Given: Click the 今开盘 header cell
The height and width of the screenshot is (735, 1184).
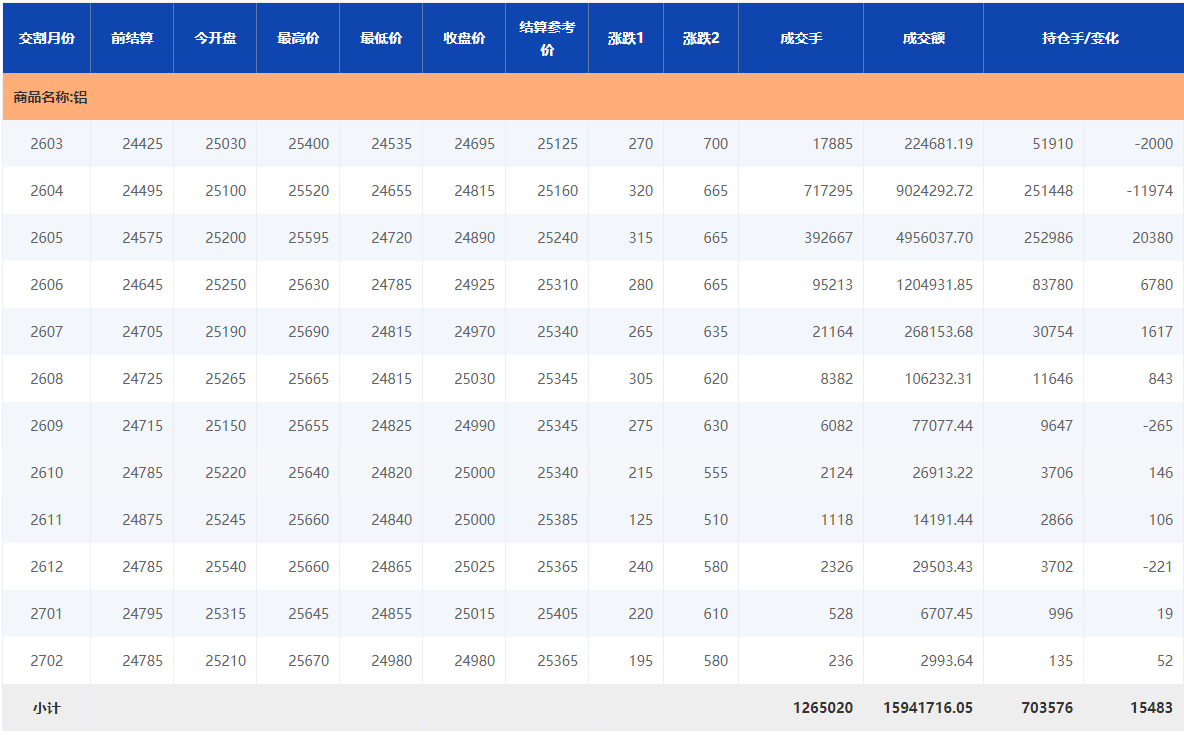Looking at the screenshot, I should [x=215, y=38].
